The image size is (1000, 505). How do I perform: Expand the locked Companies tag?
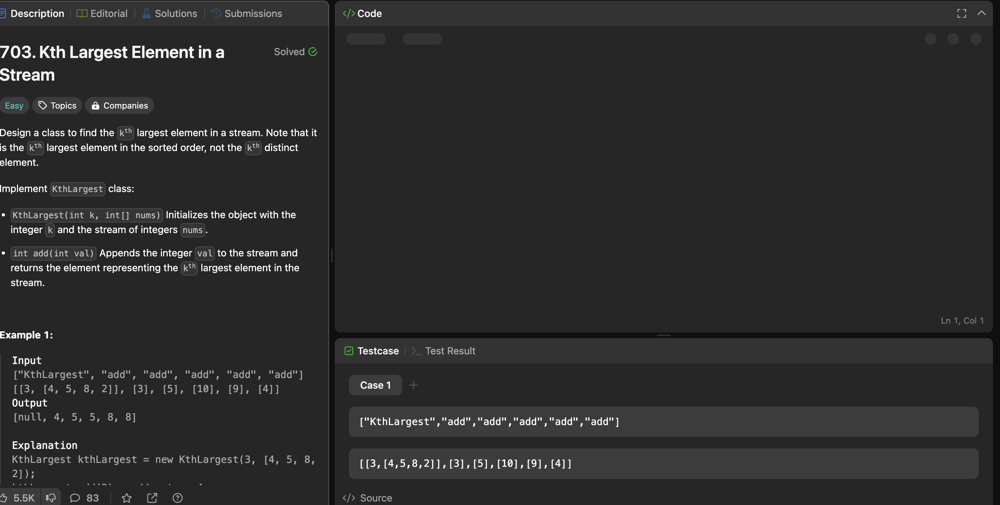coord(119,105)
